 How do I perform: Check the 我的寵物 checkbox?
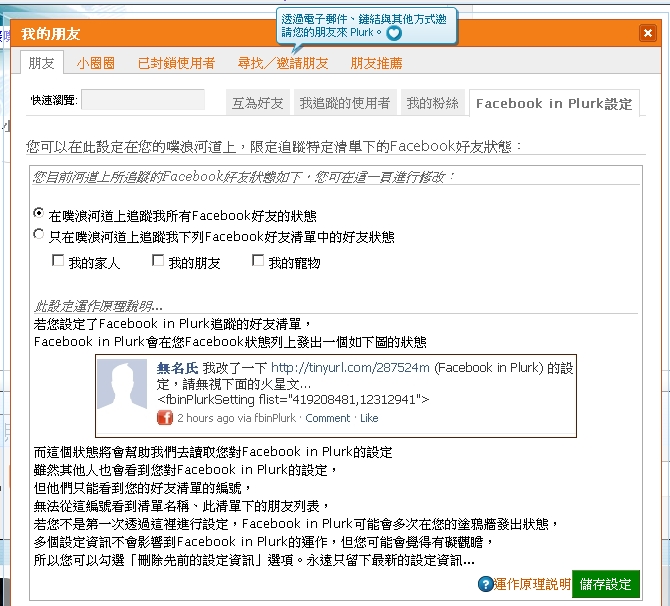[x=258, y=260]
